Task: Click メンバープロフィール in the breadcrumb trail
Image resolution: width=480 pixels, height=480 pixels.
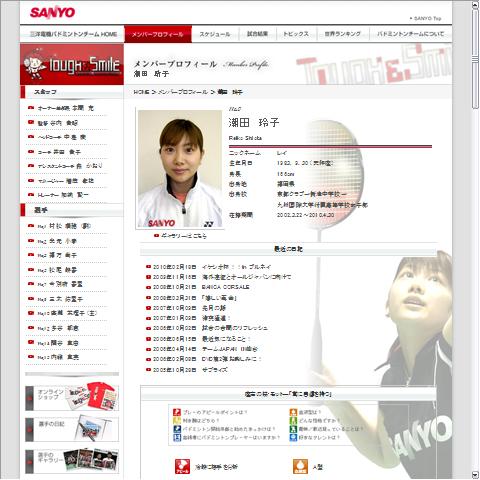Action: tap(182, 92)
